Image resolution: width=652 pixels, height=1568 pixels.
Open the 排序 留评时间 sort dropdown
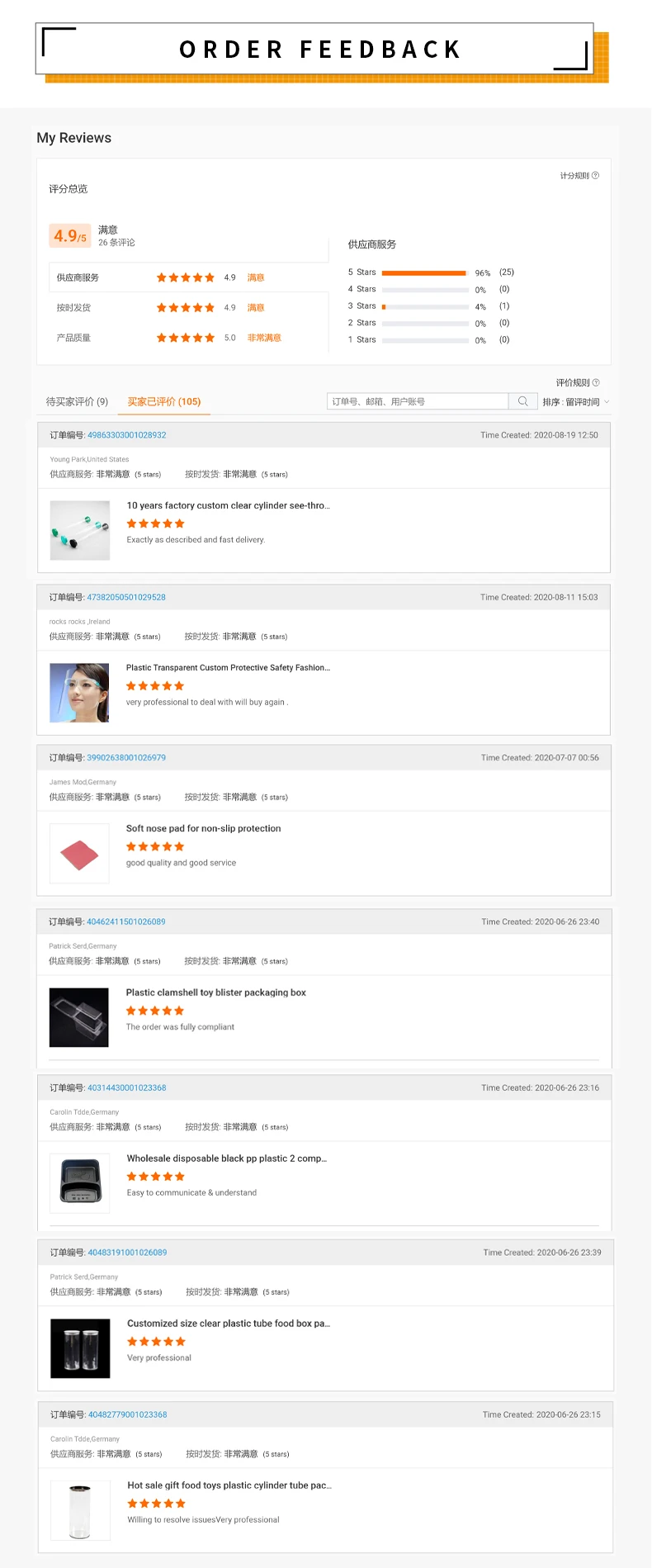576,402
